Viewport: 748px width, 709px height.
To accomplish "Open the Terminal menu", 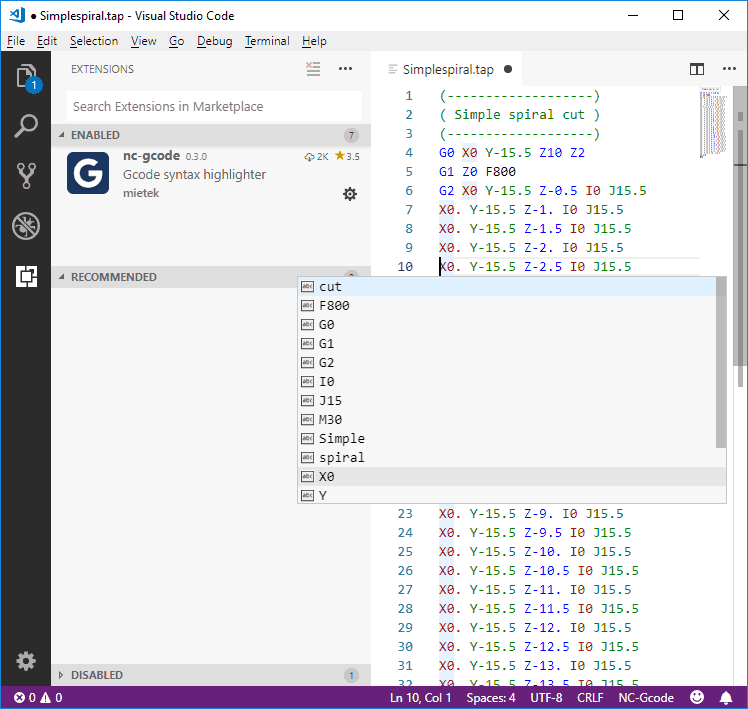I will [x=267, y=41].
